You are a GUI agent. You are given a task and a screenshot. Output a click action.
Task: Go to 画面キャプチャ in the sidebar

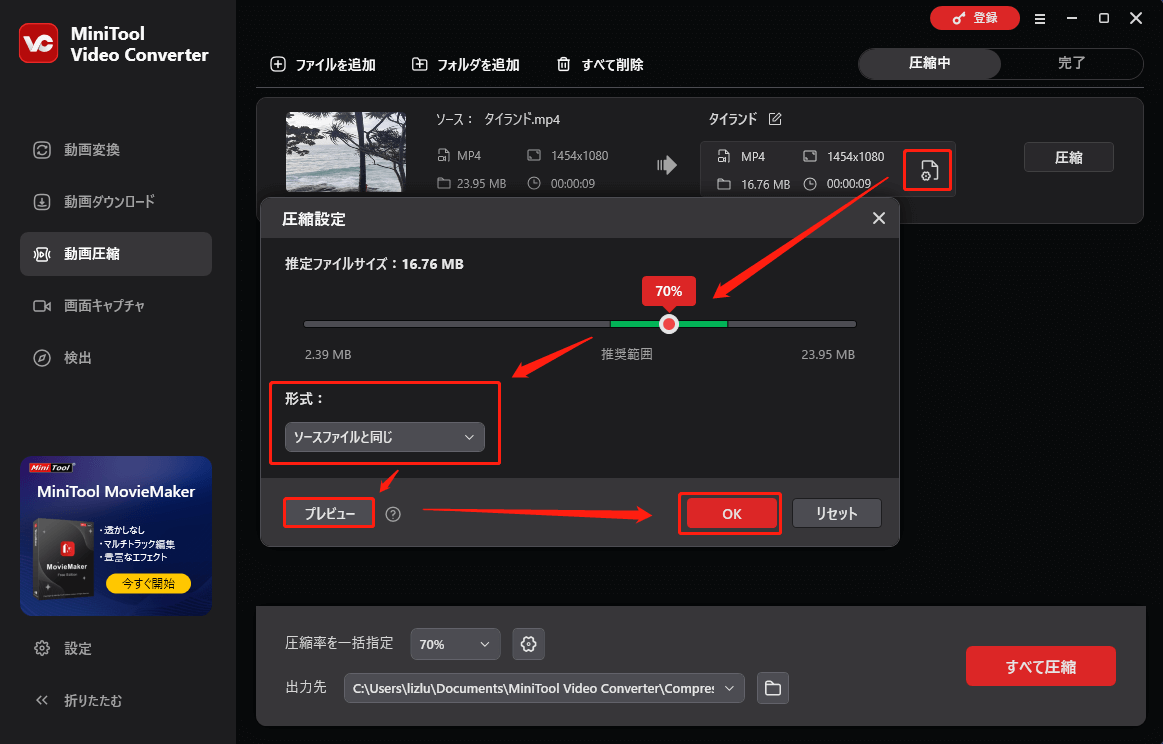[116, 306]
